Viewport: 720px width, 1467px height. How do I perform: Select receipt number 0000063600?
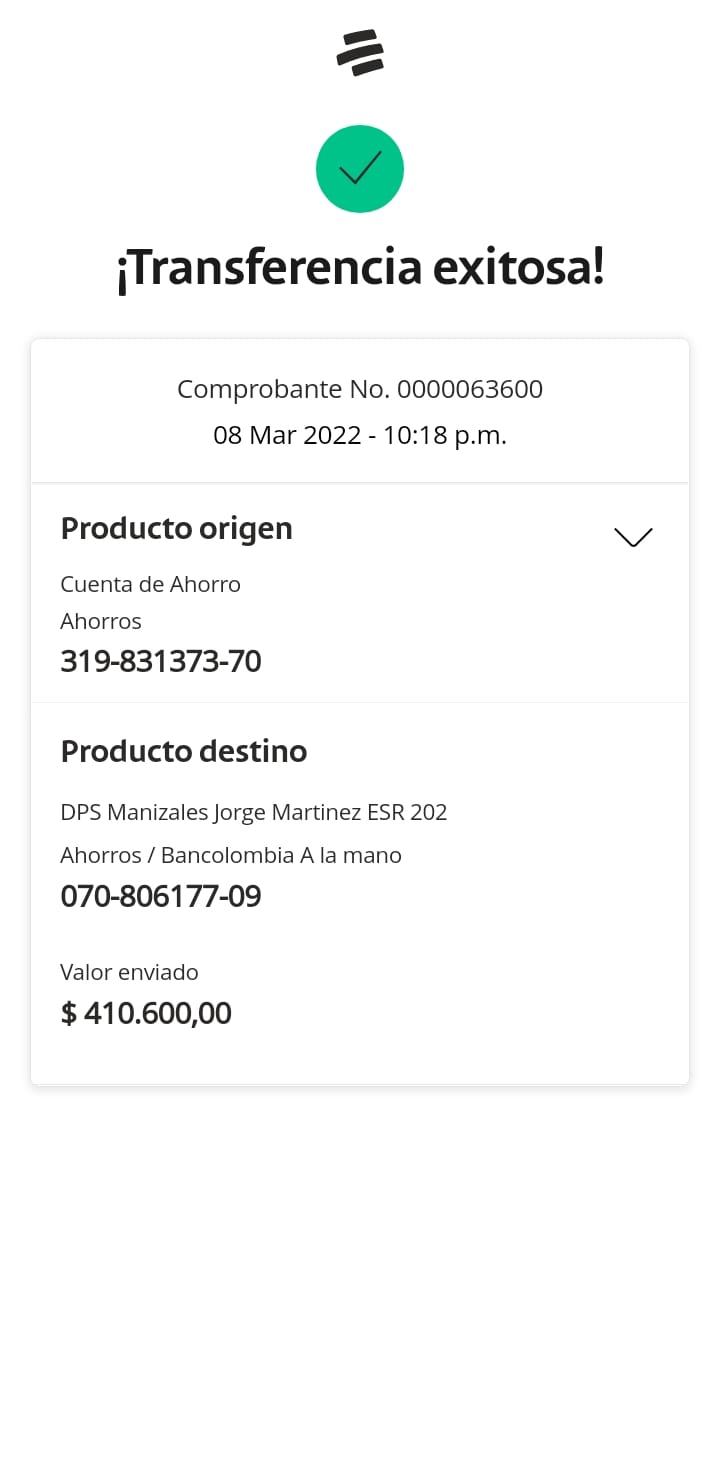[470, 389]
